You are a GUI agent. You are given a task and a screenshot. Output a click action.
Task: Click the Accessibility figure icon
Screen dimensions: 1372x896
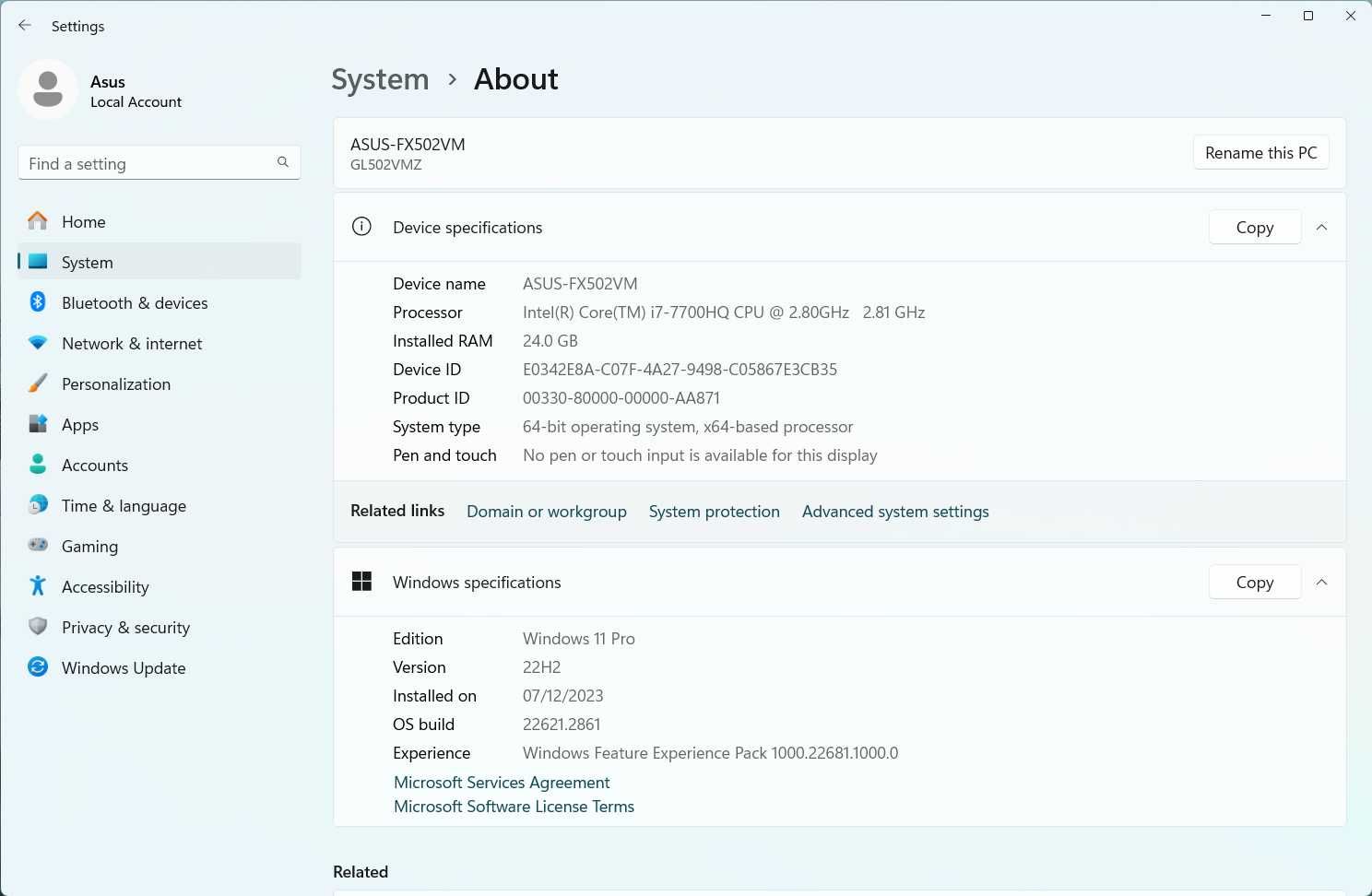38,586
